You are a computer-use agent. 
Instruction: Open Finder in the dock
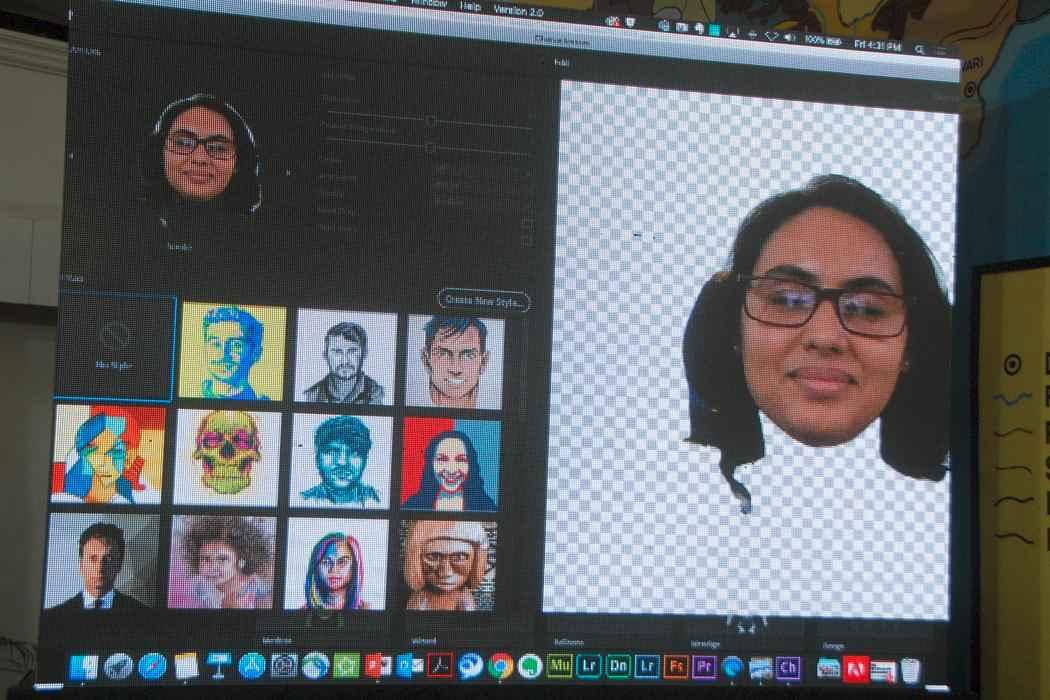tap(84, 665)
